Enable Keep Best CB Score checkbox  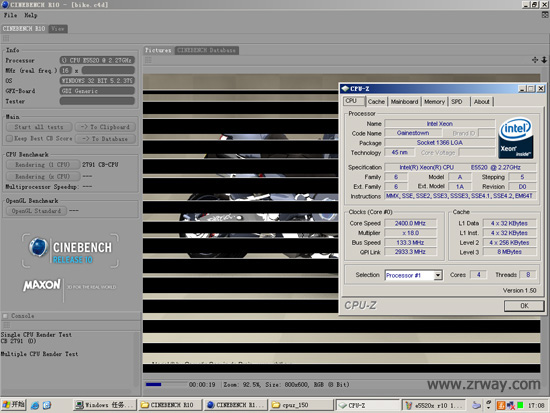coord(9,139)
